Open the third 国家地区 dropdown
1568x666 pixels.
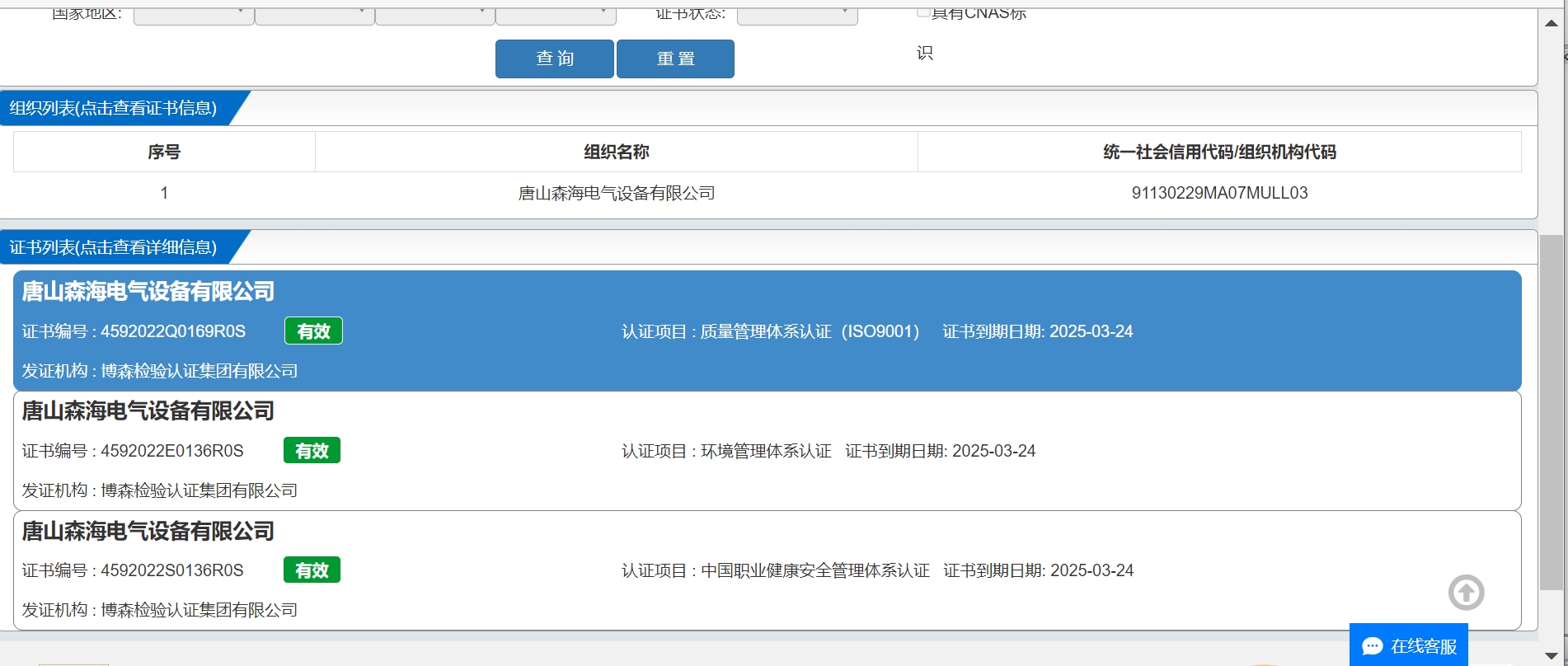tap(434, 16)
